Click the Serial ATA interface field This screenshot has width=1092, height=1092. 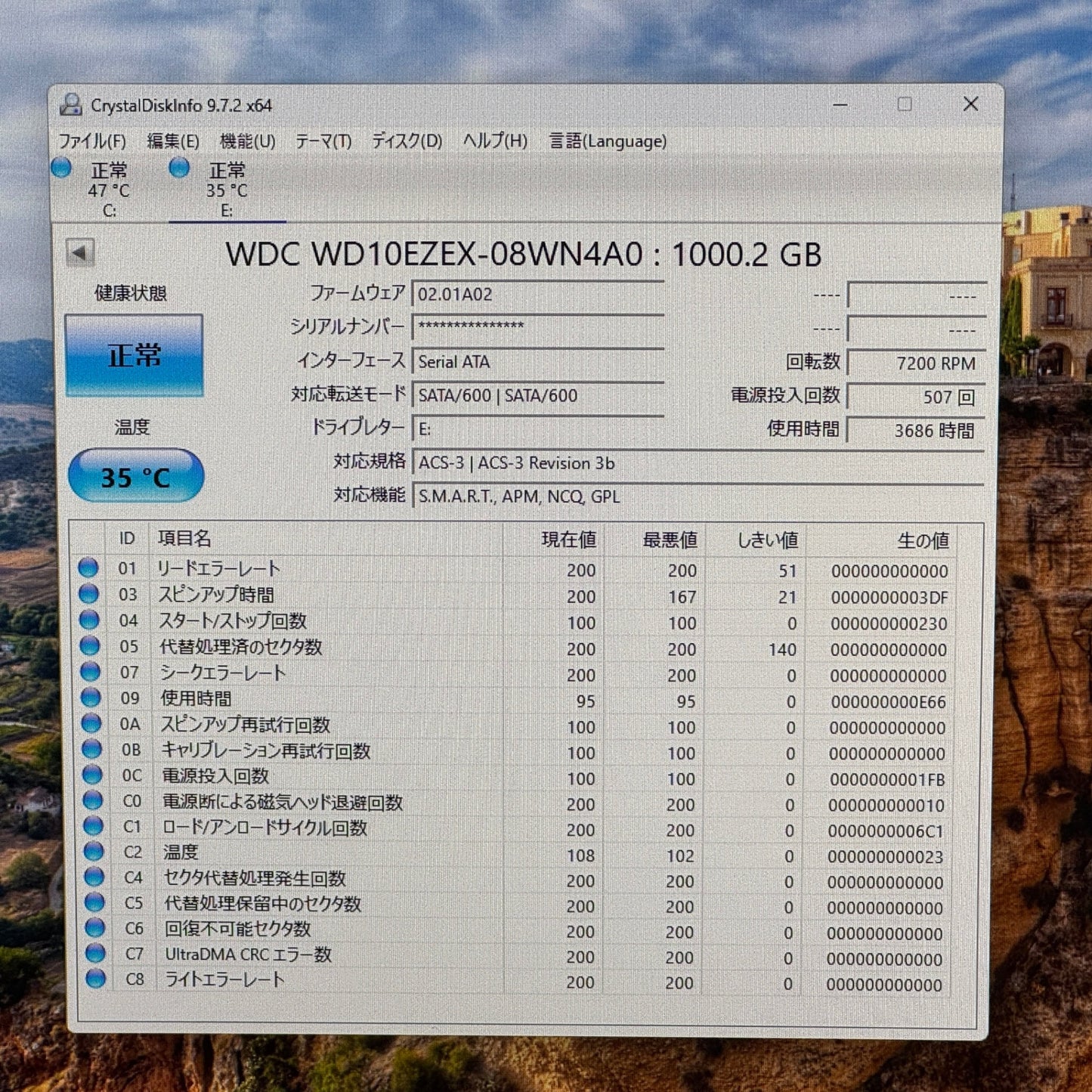[x=537, y=361]
